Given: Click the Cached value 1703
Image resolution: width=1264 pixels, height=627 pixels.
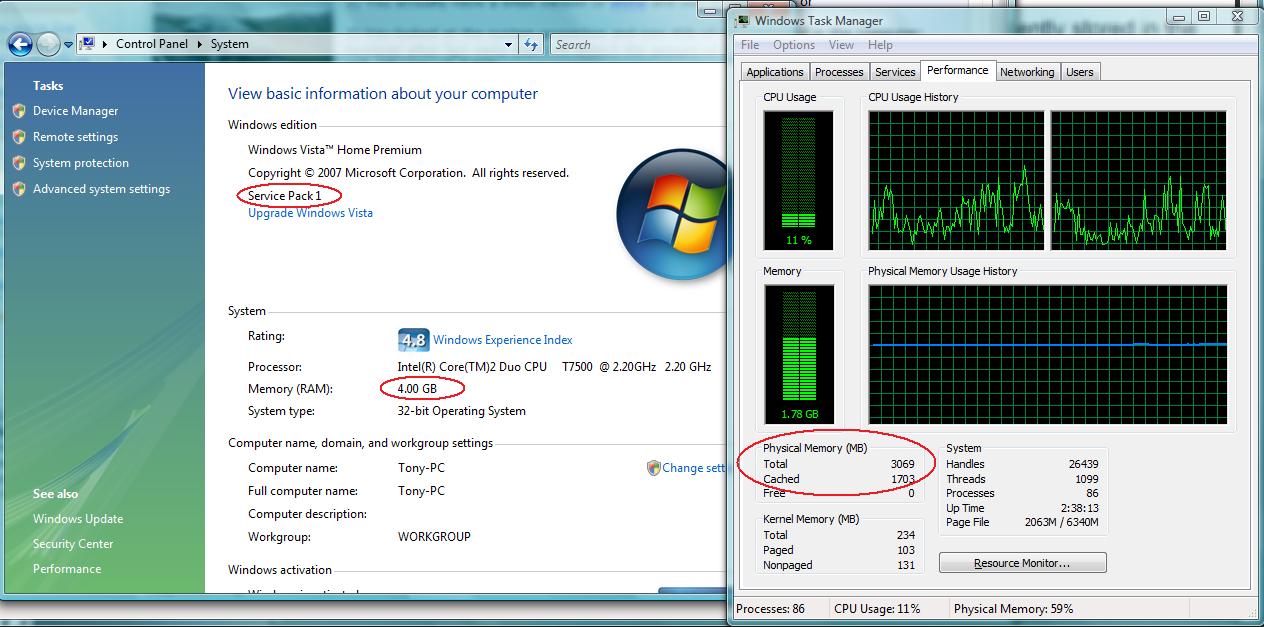Looking at the screenshot, I should (x=903, y=479).
